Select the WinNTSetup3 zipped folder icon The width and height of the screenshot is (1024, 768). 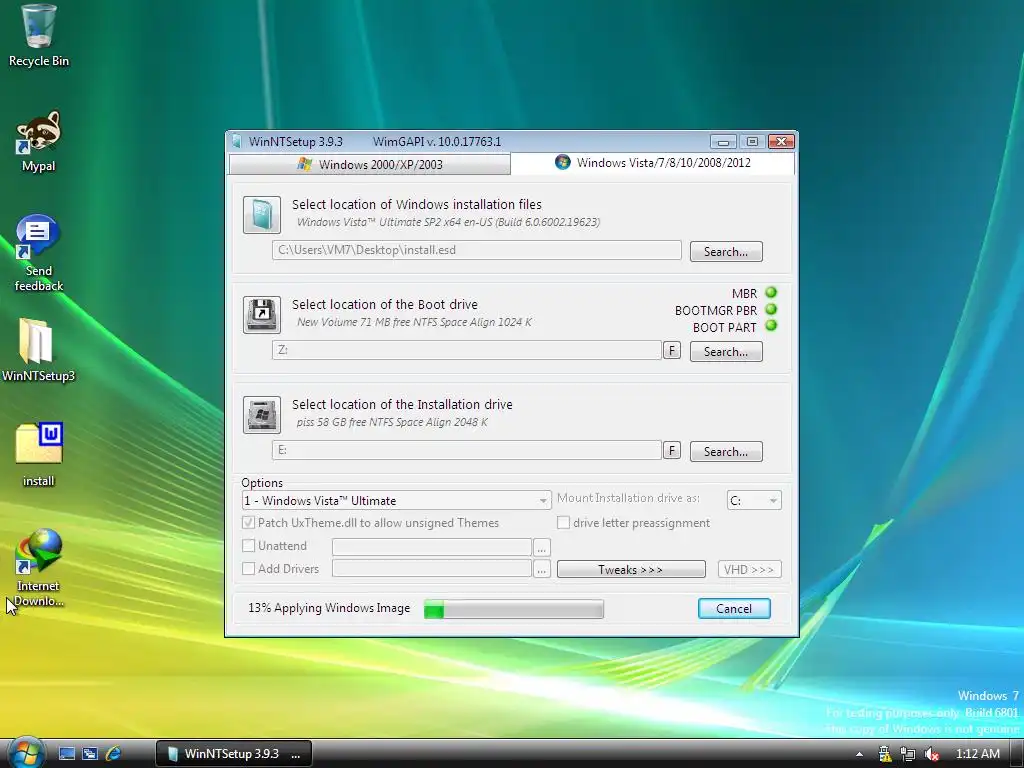[38, 349]
